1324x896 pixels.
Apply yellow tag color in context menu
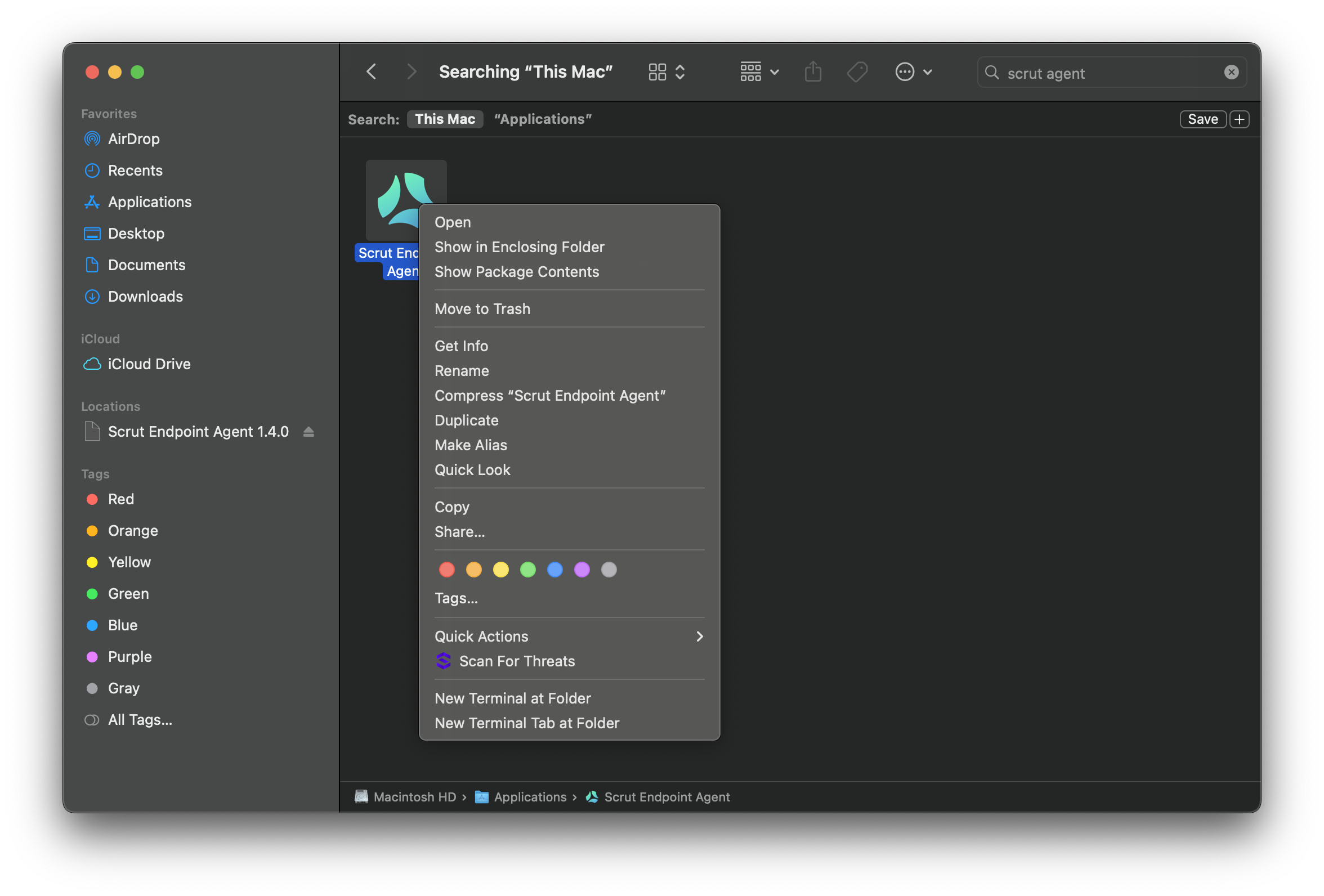tap(501, 570)
